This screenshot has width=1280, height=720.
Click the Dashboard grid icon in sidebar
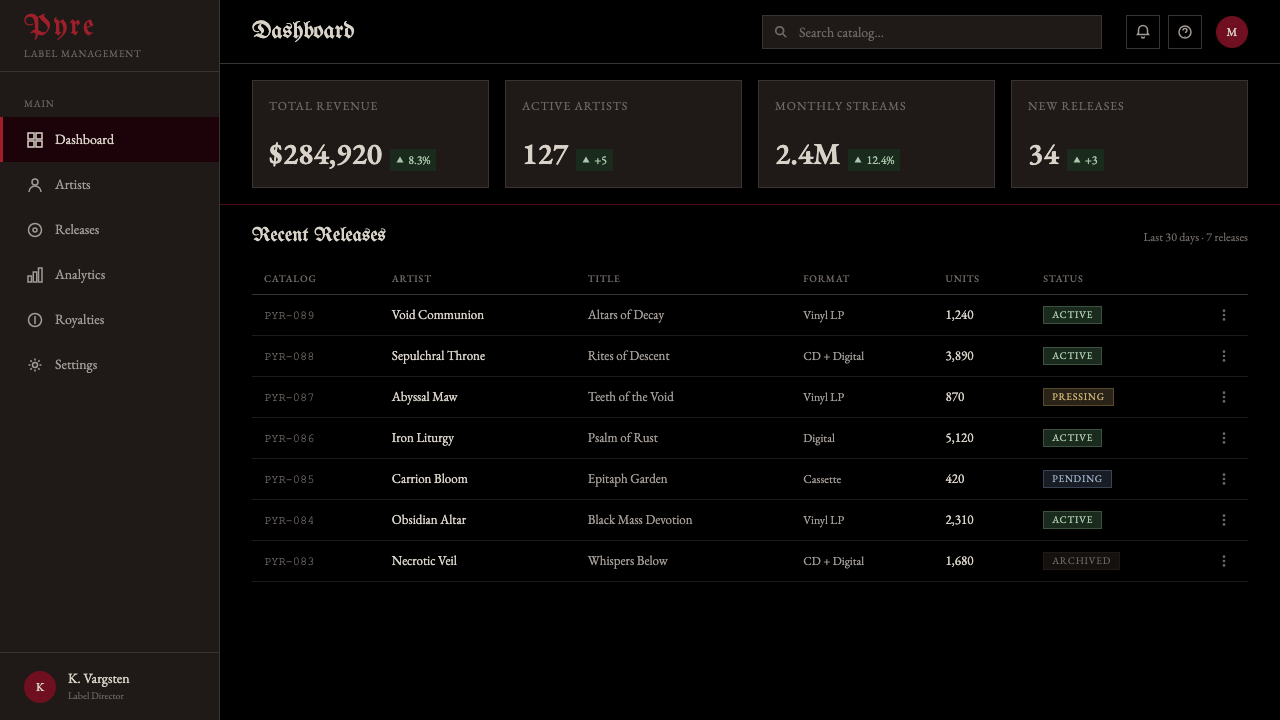(35, 140)
